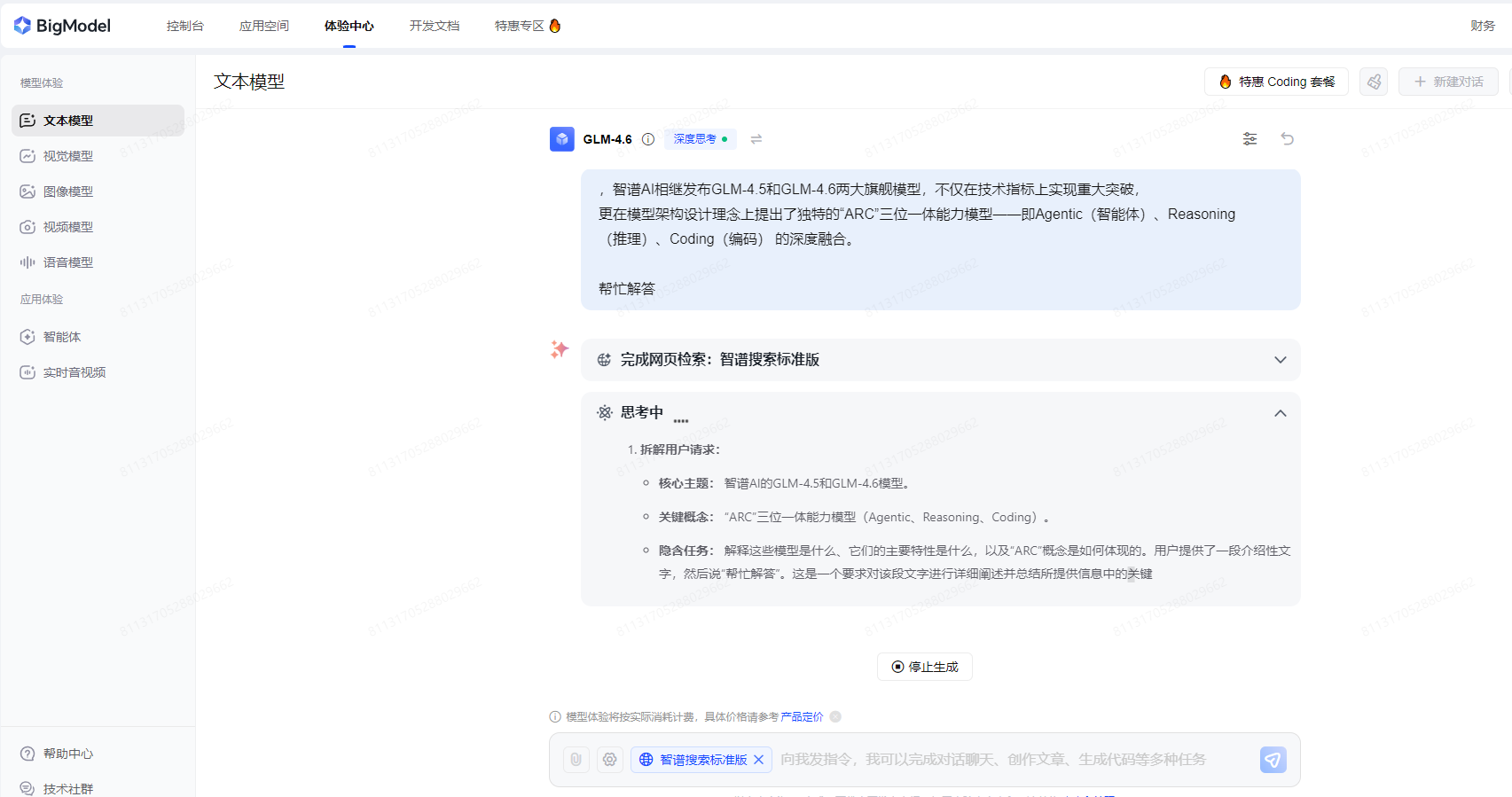Click the switch model arrows icon
Image resolution: width=1512 pixels, height=797 pixels.
click(x=756, y=139)
